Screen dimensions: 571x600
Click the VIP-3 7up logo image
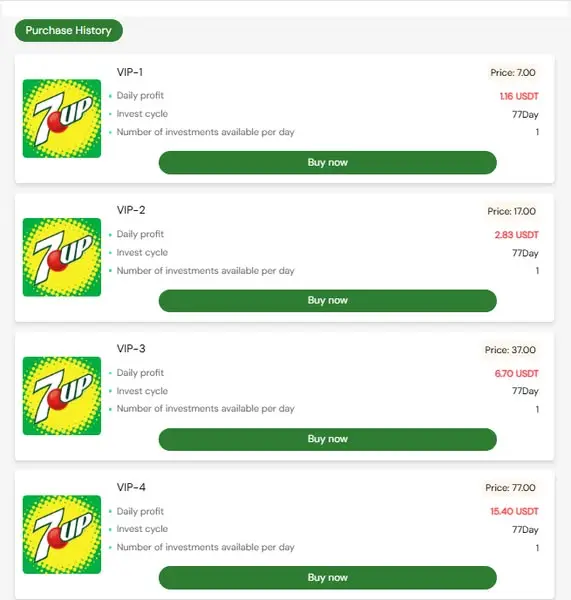click(62, 396)
